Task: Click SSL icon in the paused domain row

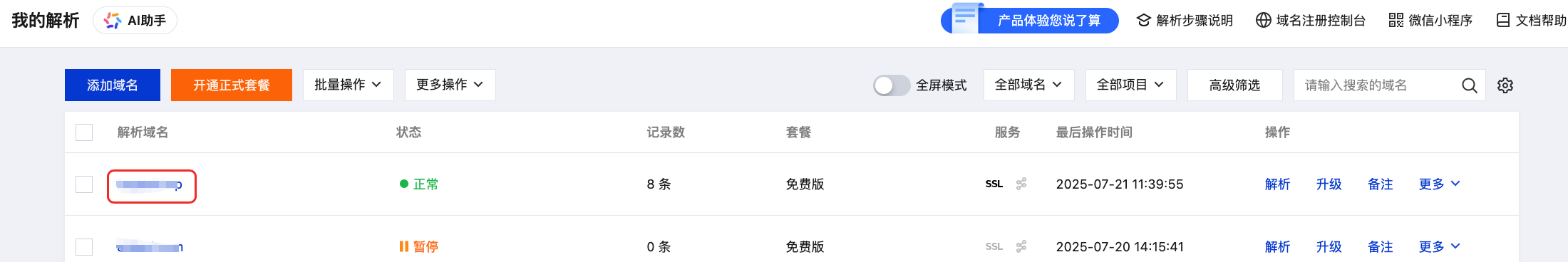Action: 994,246
